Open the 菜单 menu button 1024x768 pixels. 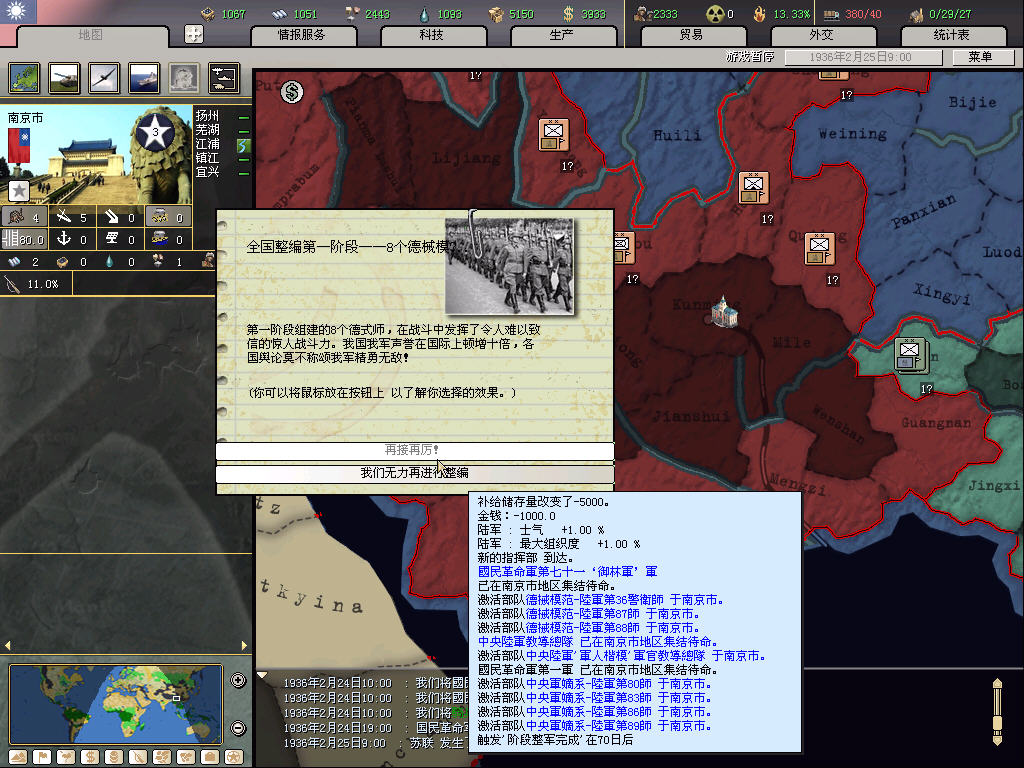click(980, 57)
